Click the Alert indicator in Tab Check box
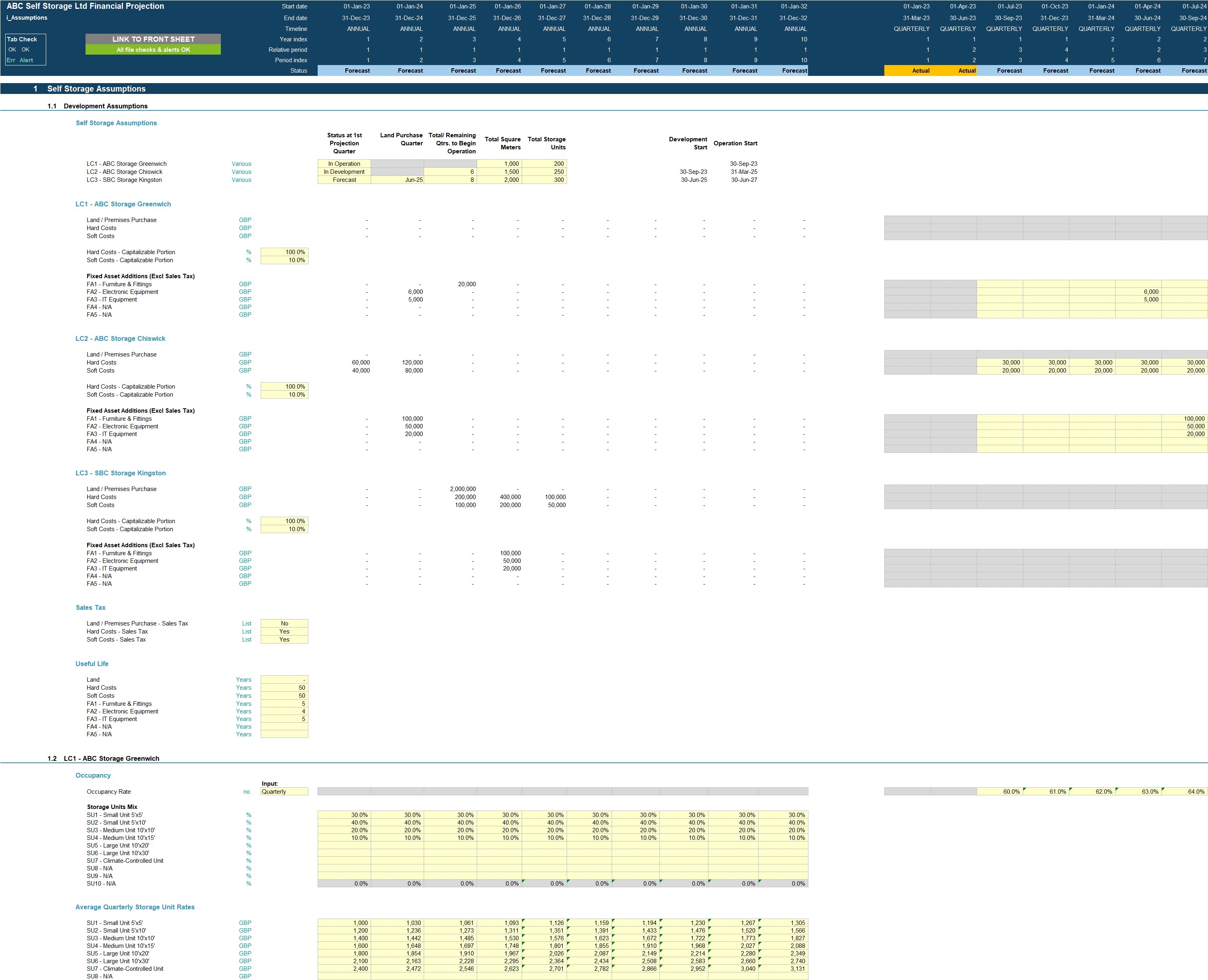The height and width of the screenshot is (980, 1208). click(x=26, y=60)
